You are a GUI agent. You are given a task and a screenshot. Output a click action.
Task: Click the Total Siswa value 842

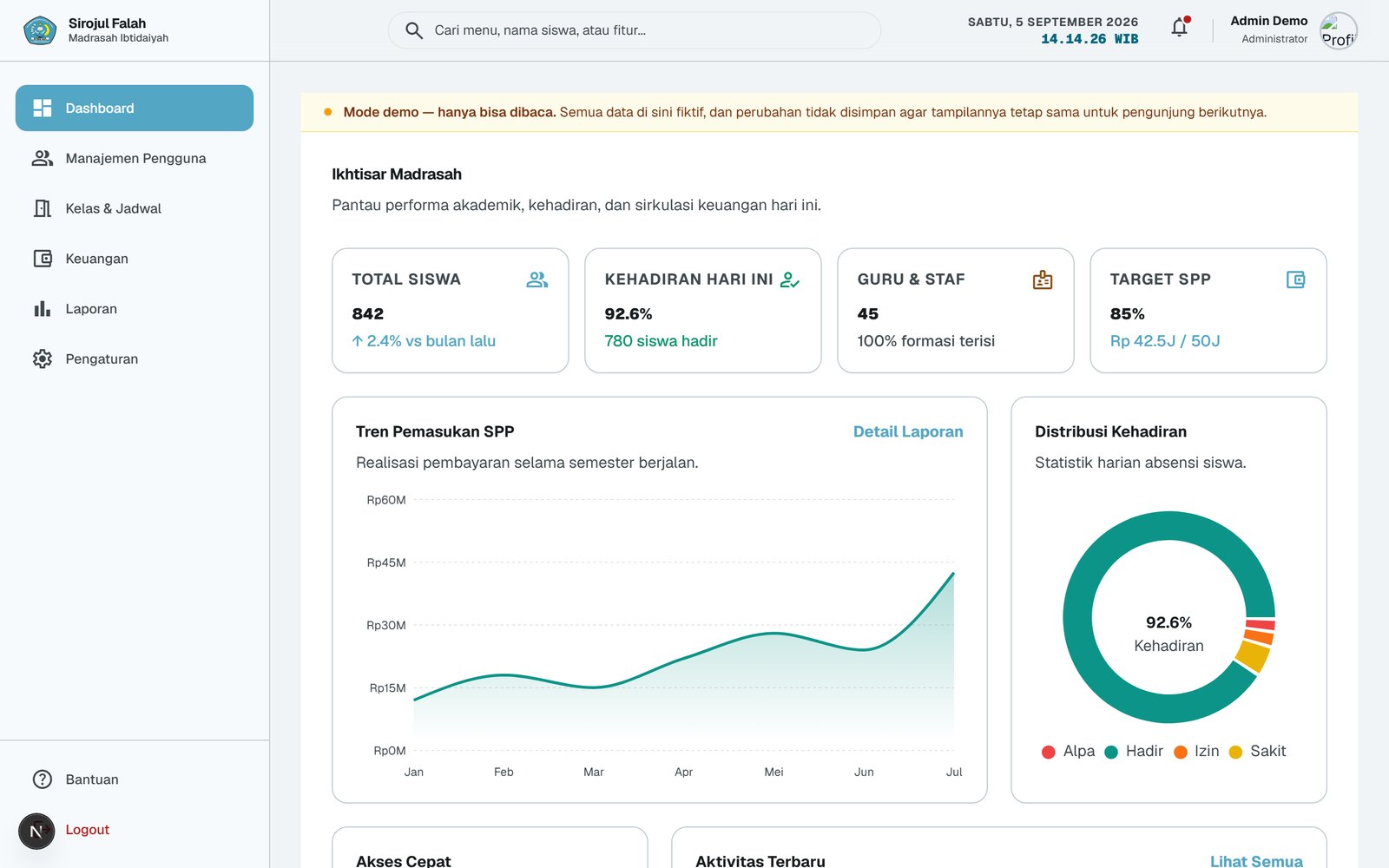point(368,313)
